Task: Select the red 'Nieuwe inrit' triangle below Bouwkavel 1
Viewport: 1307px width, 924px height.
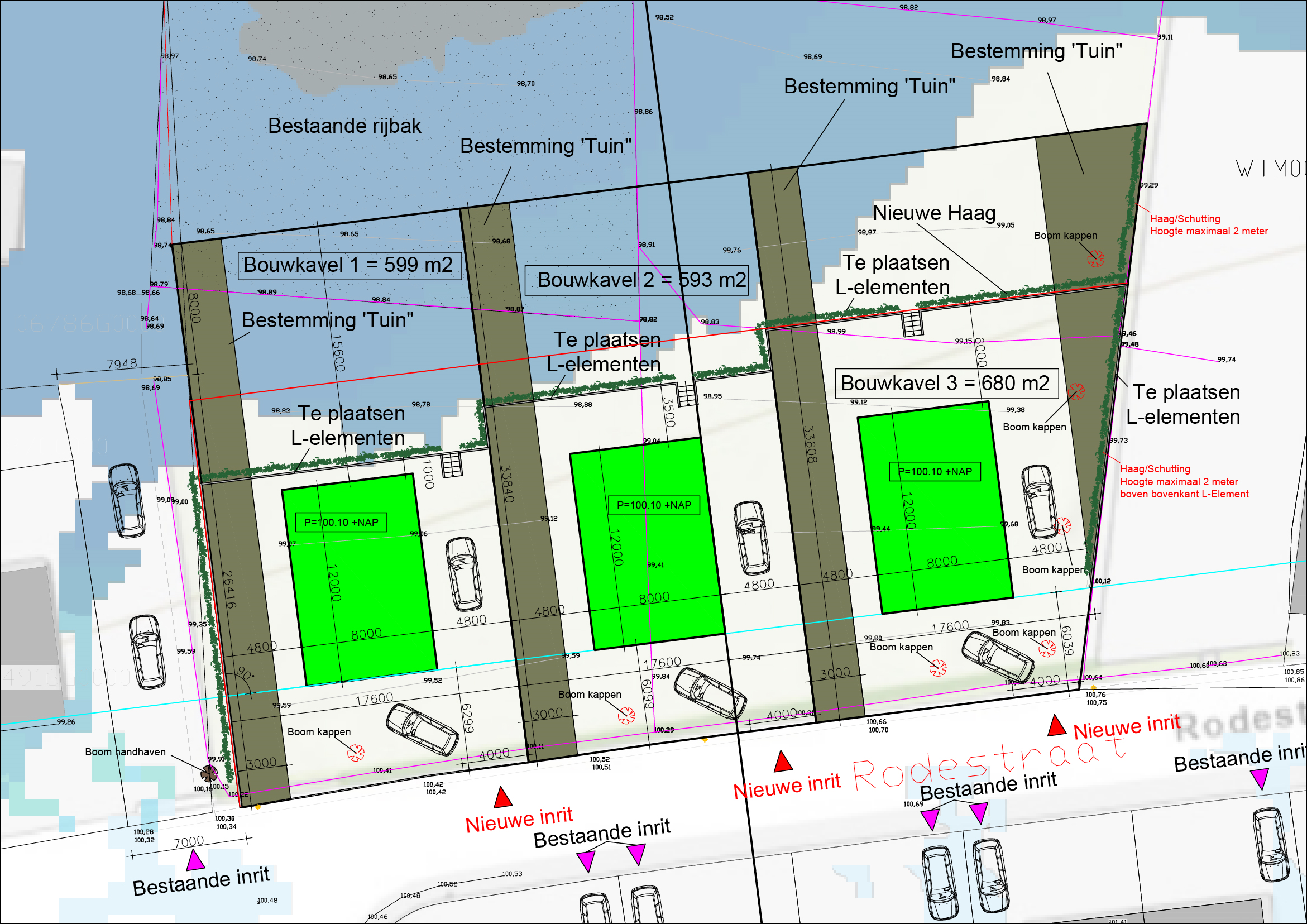Action: click(502, 798)
